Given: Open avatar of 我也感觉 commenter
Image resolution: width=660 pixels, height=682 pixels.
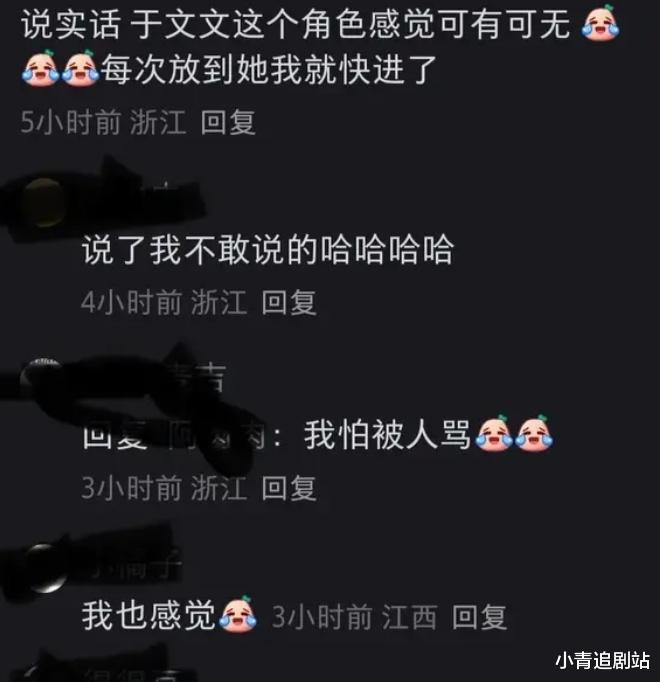Looking at the screenshot, I should [x=45, y=568].
